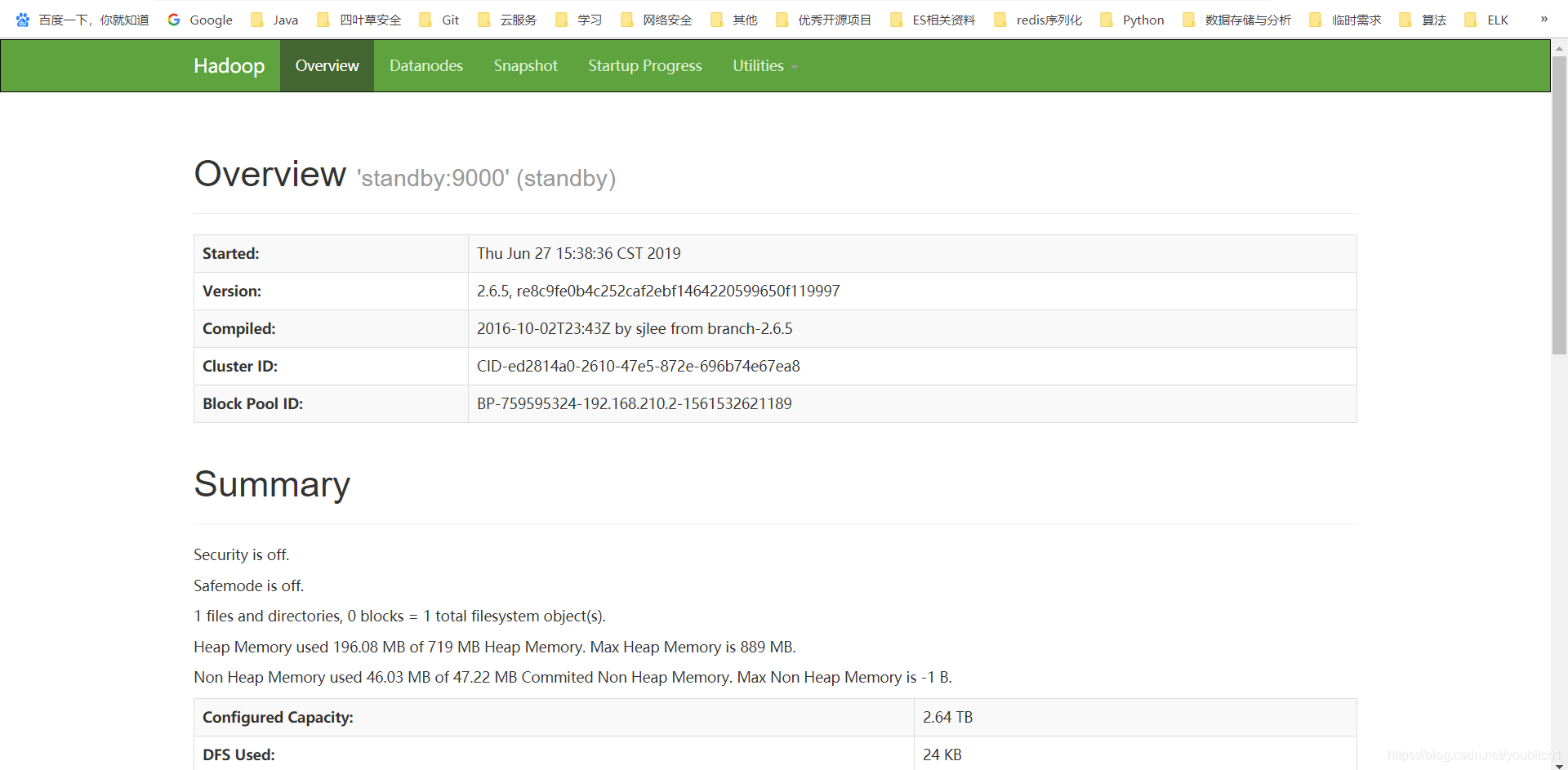1568x770 pixels.
Task: Select the Version value 2.6.5 hash text
Action: point(658,291)
